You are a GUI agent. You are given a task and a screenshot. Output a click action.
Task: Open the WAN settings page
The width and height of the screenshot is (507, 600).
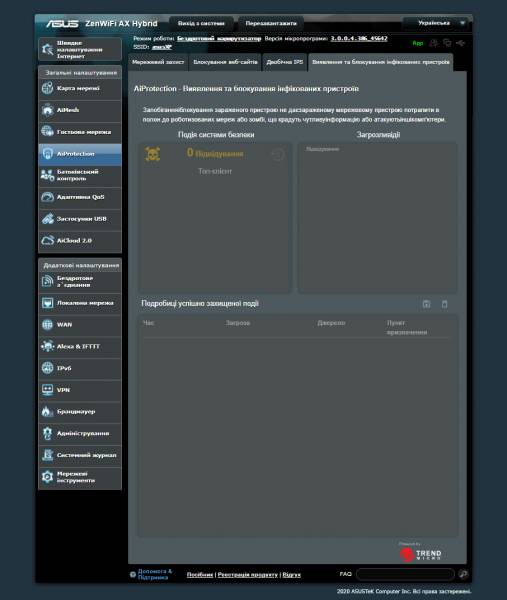tap(80, 325)
